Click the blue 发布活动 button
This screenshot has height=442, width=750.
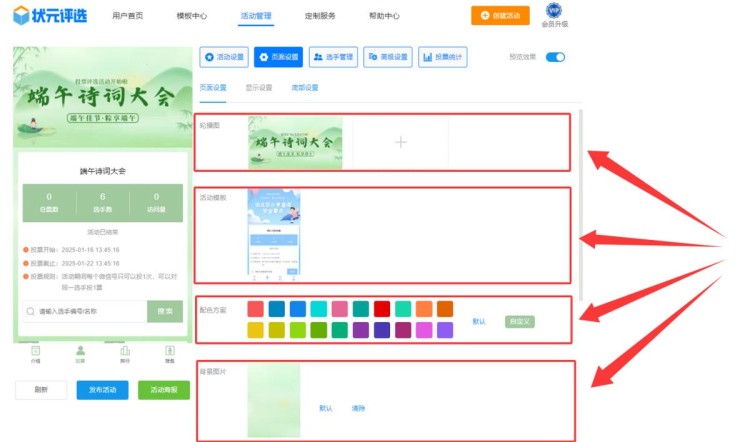pyautogui.click(x=102, y=390)
